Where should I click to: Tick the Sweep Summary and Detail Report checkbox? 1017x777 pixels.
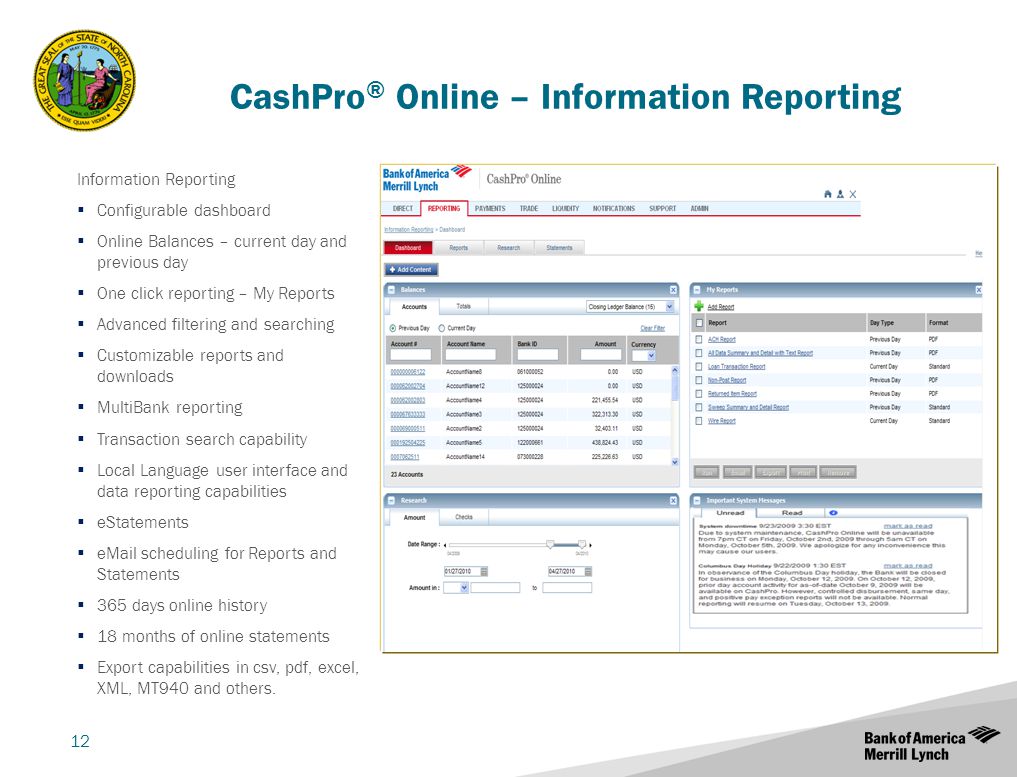click(699, 407)
